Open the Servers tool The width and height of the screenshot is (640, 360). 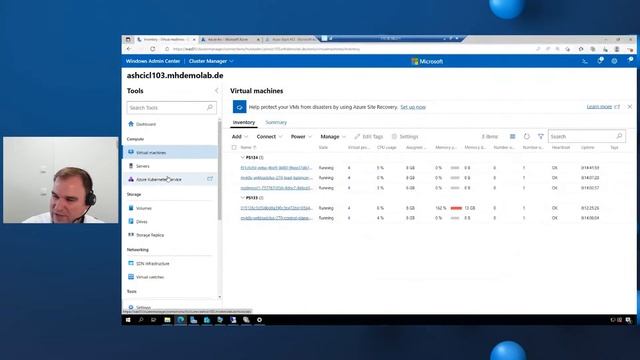click(x=142, y=166)
